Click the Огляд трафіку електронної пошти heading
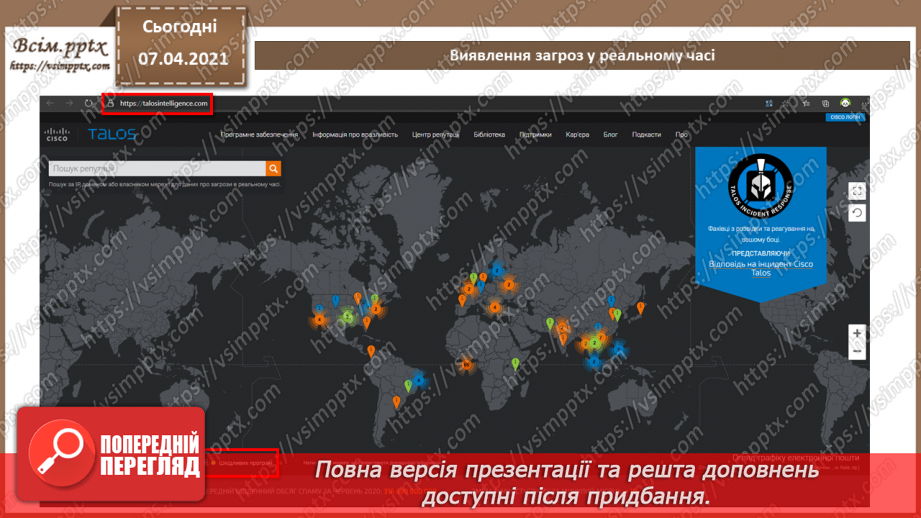This screenshot has height=518, width=921. coord(796,458)
